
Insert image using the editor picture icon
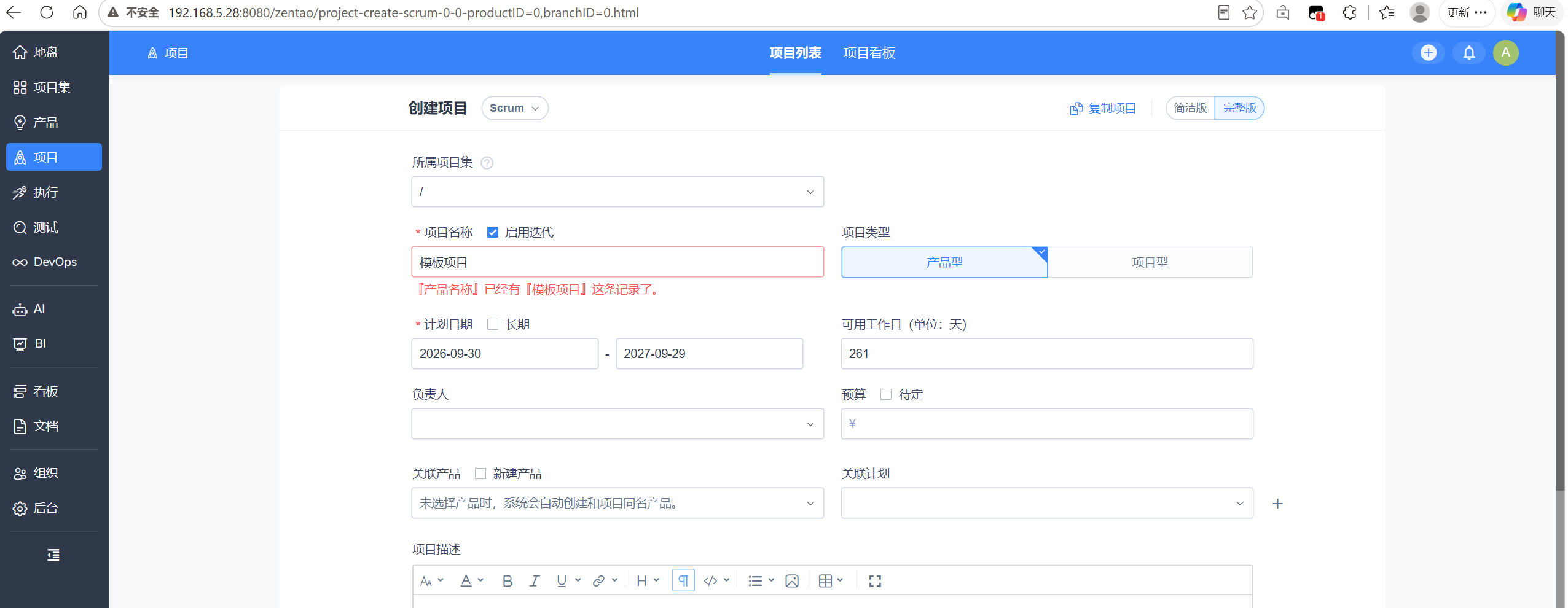tap(792, 581)
